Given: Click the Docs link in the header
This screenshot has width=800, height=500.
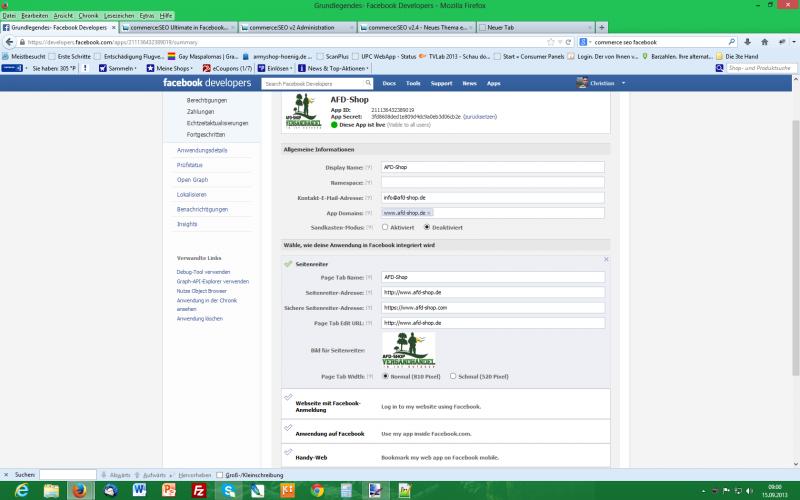Looking at the screenshot, I should coord(389,83).
